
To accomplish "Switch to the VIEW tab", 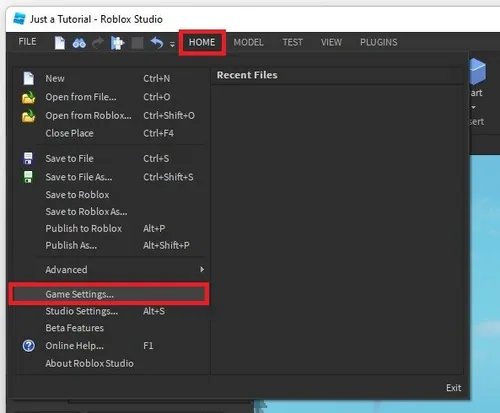I will coord(331,42).
